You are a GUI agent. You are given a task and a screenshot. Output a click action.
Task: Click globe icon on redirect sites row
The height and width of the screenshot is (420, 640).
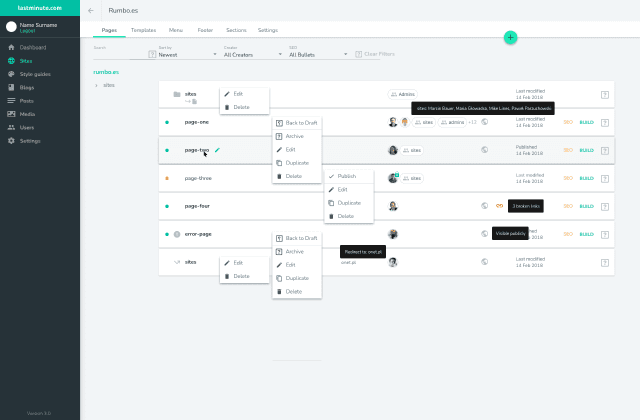point(484,262)
